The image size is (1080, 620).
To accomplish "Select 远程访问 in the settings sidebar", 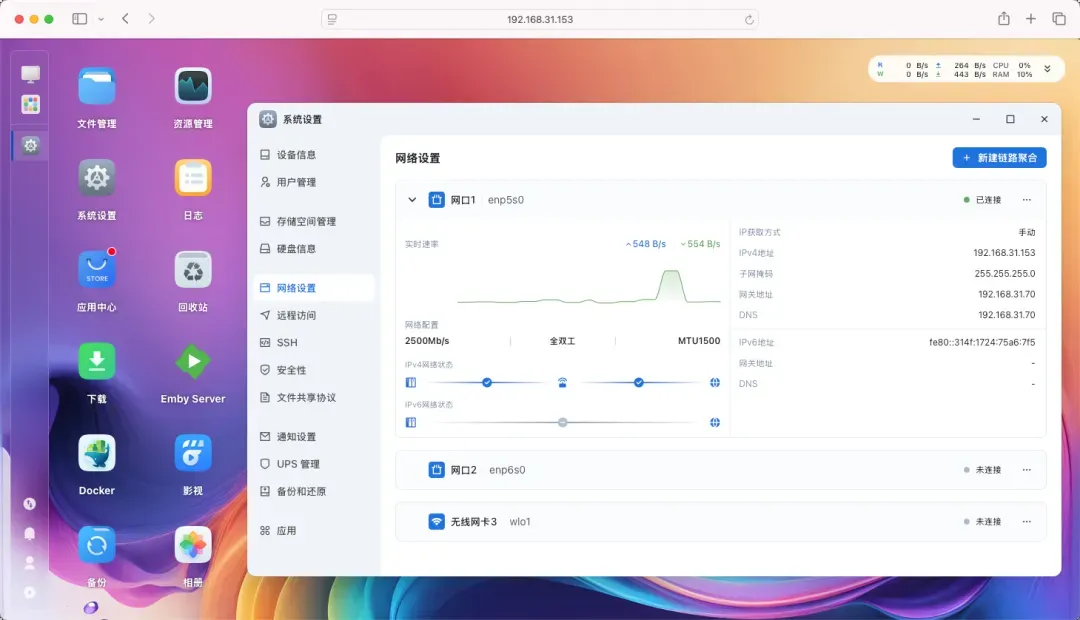I will pos(296,315).
